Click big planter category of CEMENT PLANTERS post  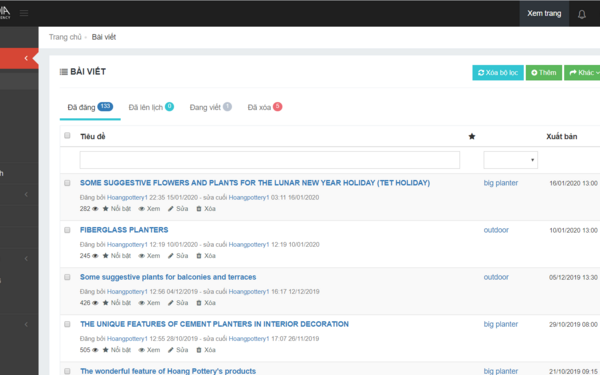pyautogui.click(x=501, y=324)
